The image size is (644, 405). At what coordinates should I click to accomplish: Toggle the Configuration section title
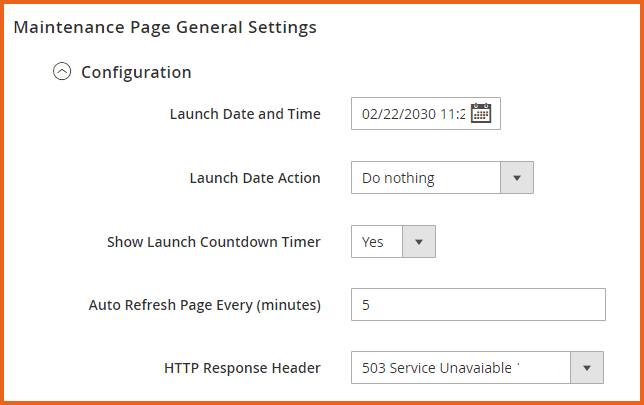(136, 72)
